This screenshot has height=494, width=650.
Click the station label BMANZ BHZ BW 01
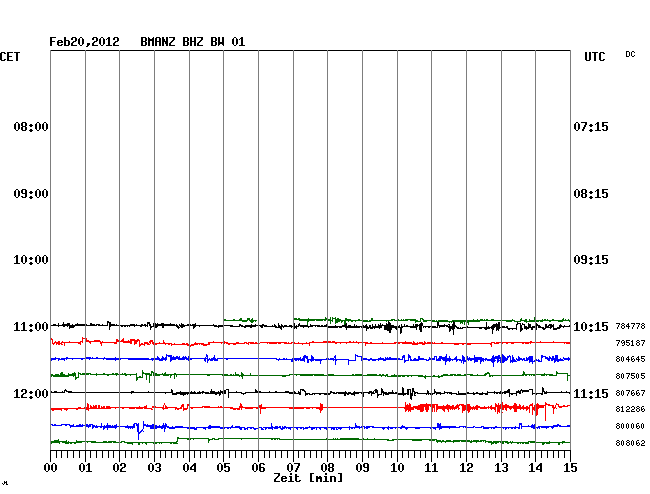(193, 42)
